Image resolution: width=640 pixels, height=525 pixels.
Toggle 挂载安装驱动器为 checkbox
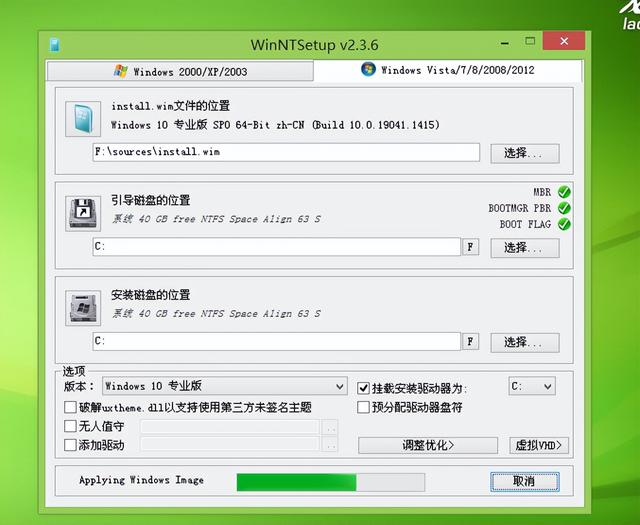(x=363, y=388)
